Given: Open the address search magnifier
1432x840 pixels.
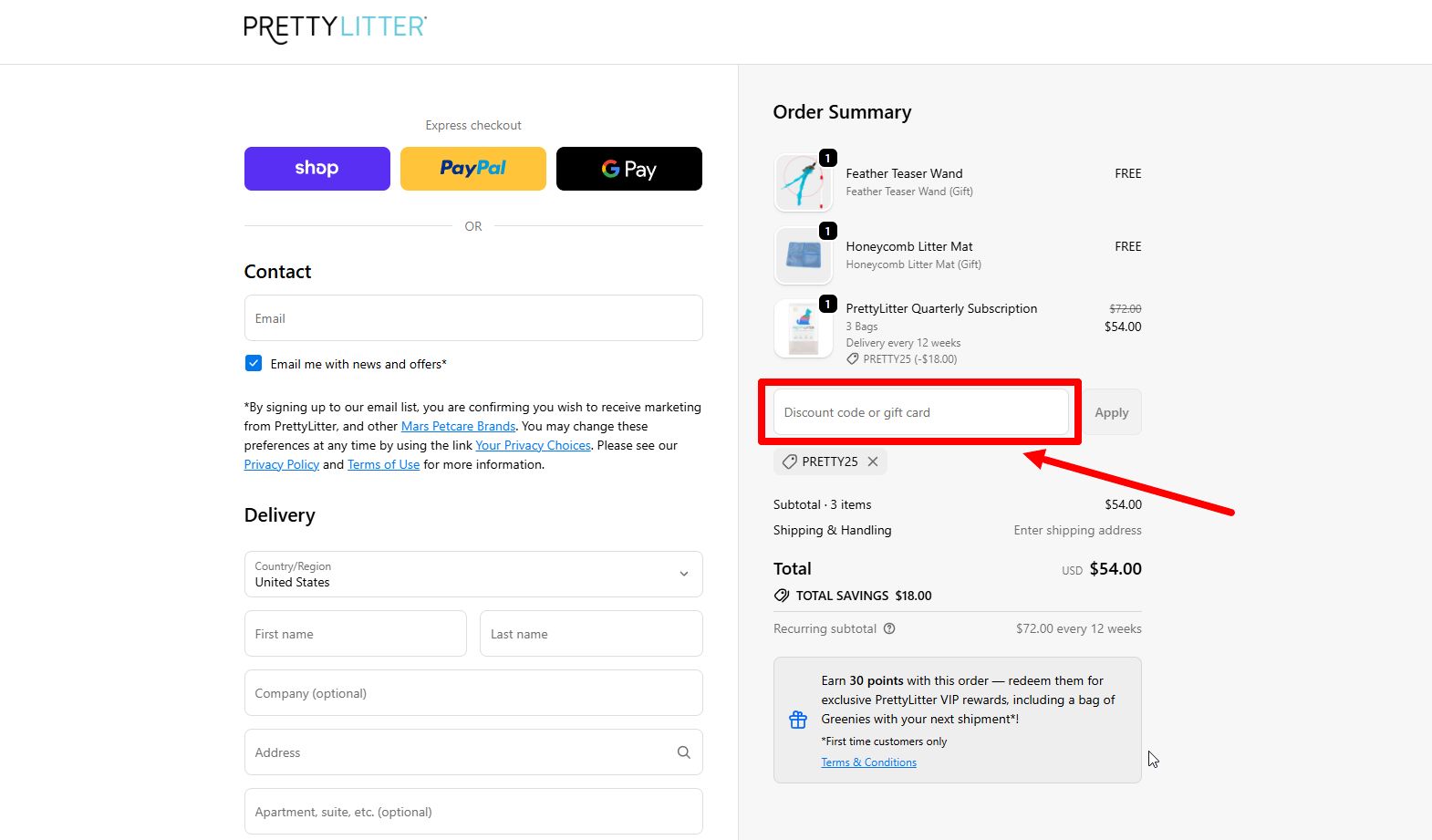Looking at the screenshot, I should [x=683, y=752].
